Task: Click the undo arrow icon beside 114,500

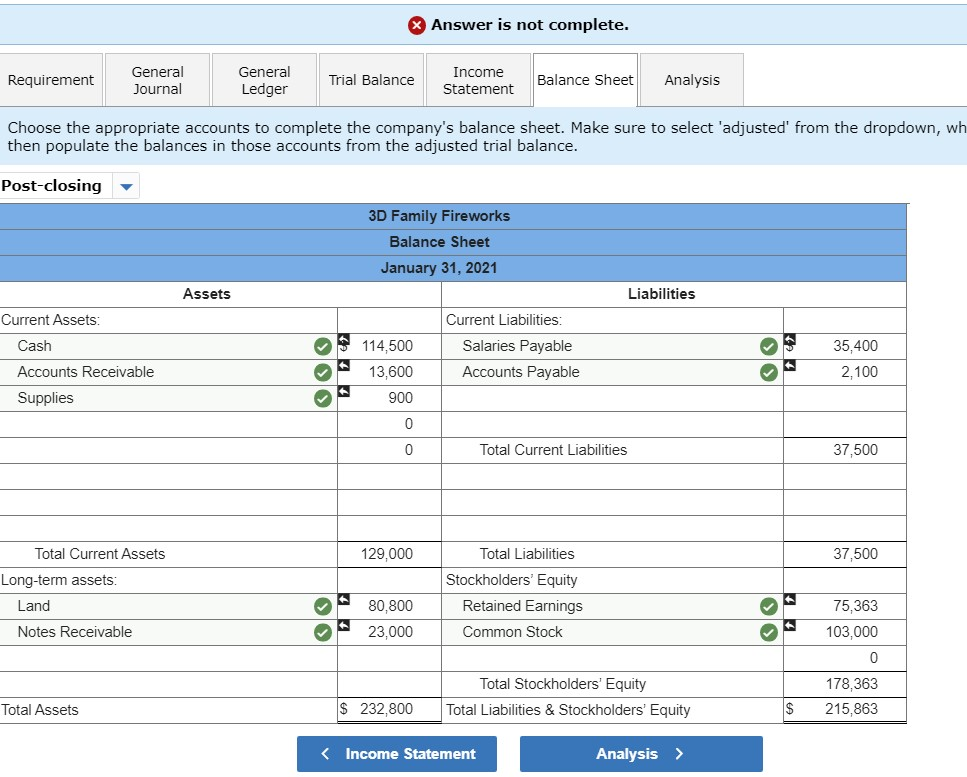Action: pos(344,340)
